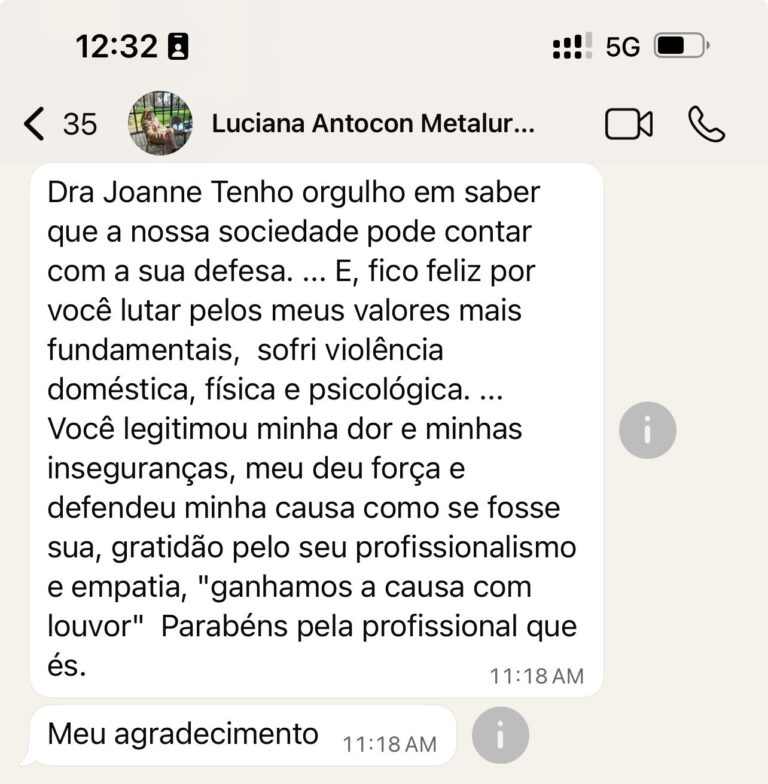Image resolution: width=768 pixels, height=784 pixels.
Task: Tap the 5G network indicator
Action: [x=622, y=46]
